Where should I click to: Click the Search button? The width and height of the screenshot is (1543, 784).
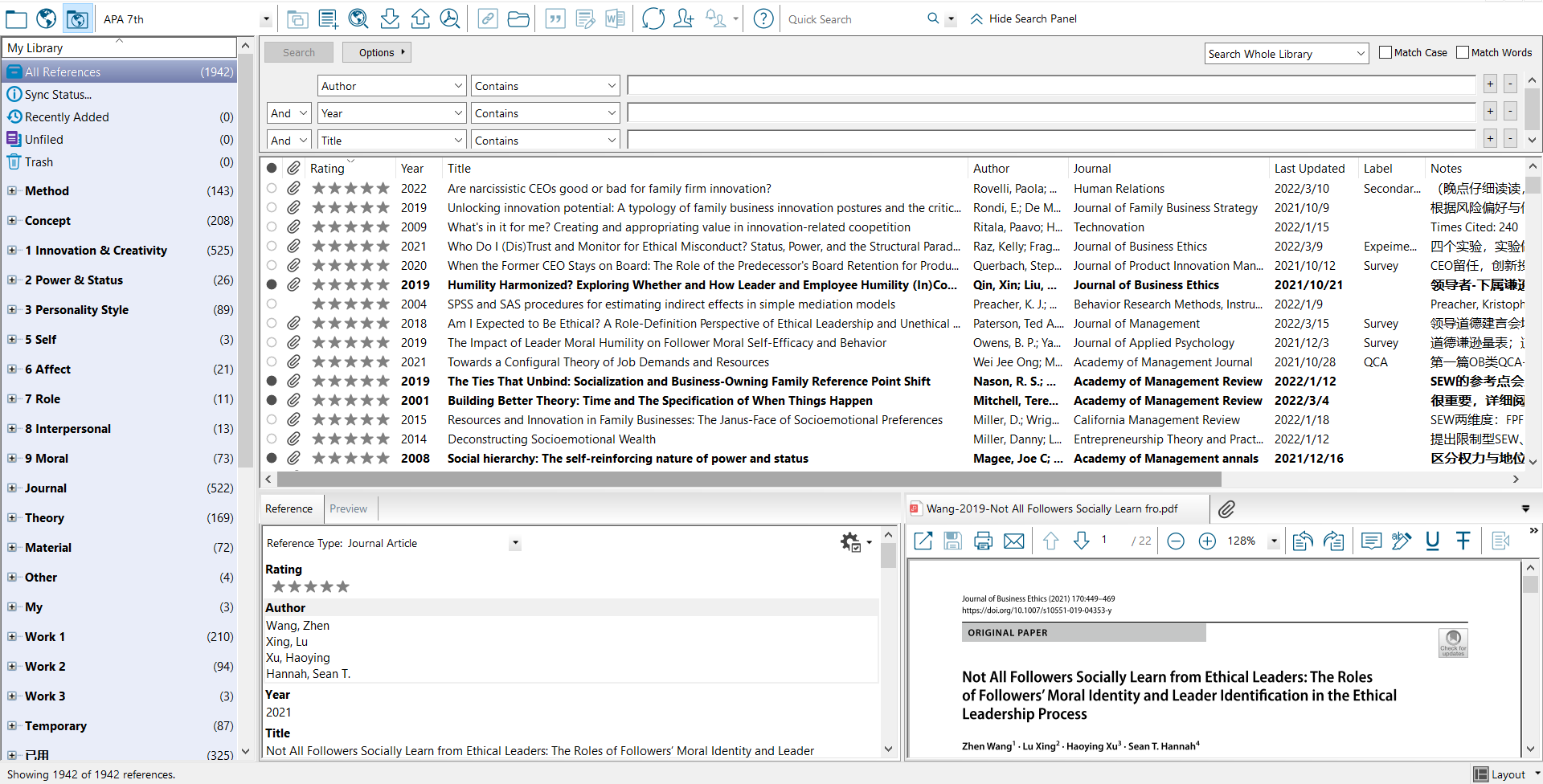click(x=299, y=52)
